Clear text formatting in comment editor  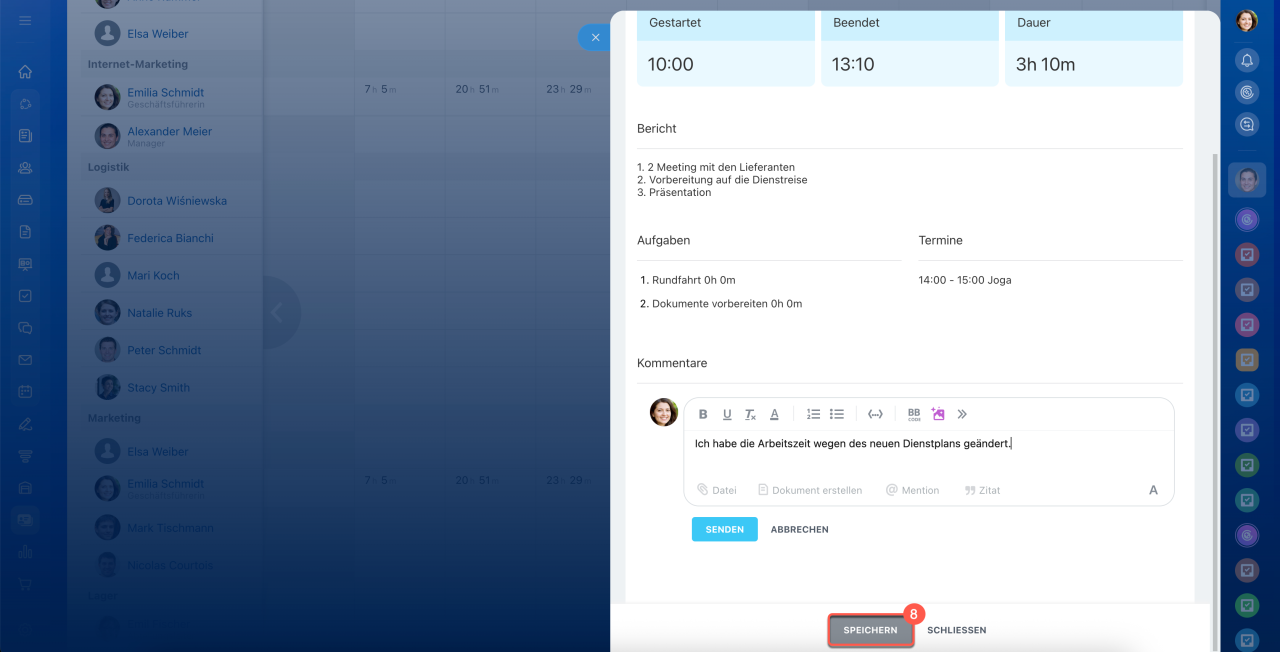tap(750, 414)
